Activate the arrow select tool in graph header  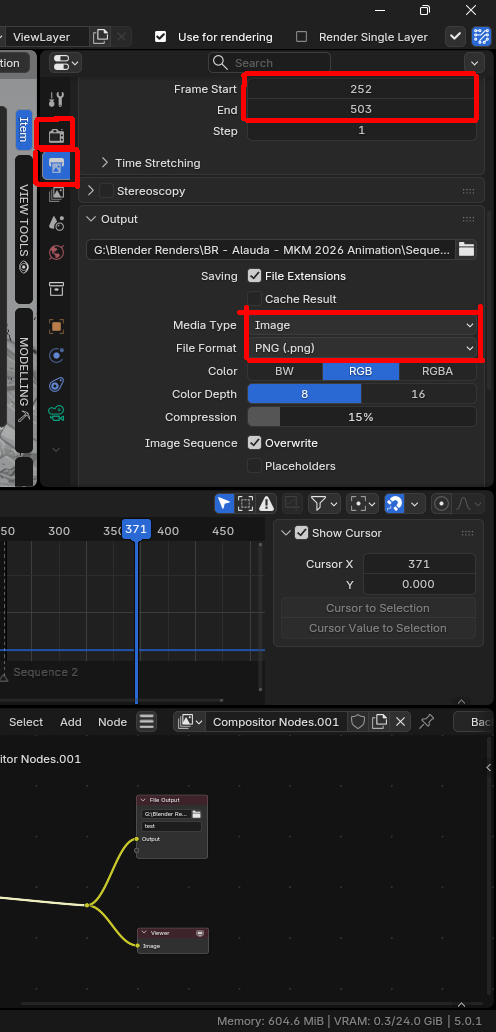224,503
